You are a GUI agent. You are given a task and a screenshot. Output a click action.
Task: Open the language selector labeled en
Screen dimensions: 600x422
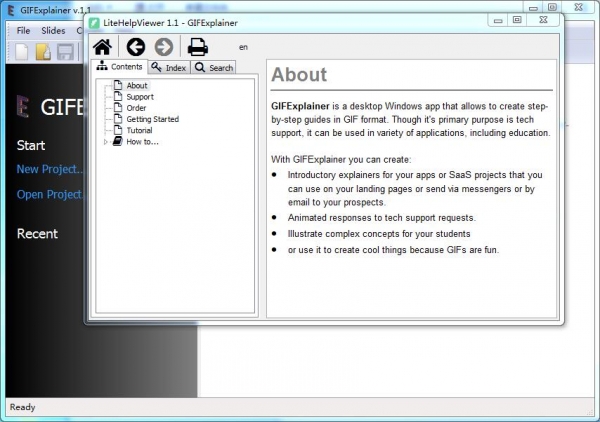pyautogui.click(x=244, y=47)
